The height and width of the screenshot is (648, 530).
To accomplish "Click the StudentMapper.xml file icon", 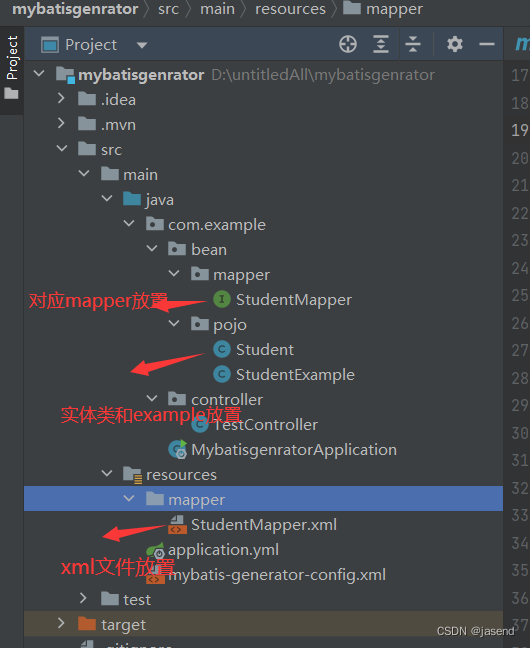I will [177, 524].
